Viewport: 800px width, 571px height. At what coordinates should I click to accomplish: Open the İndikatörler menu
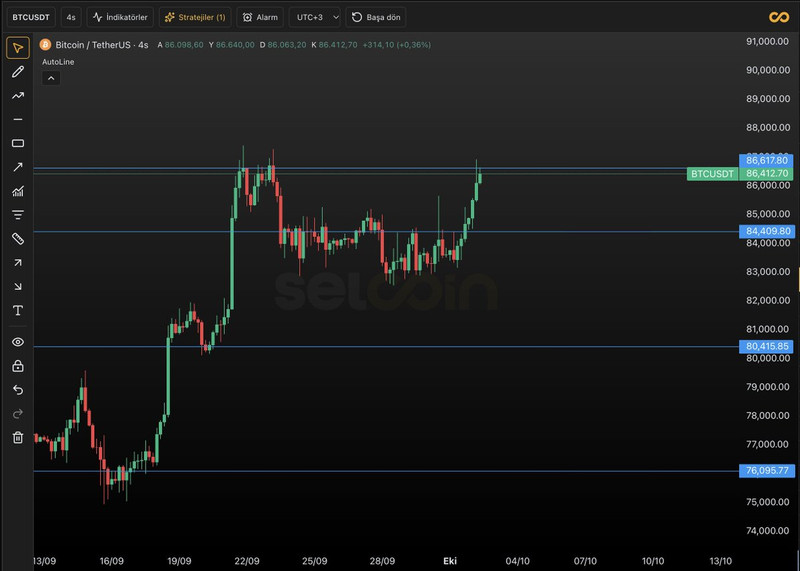120,17
